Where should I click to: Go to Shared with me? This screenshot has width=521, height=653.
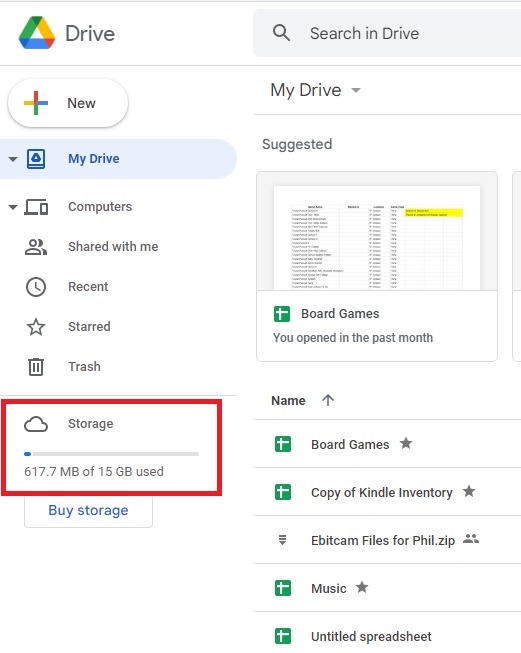point(113,247)
